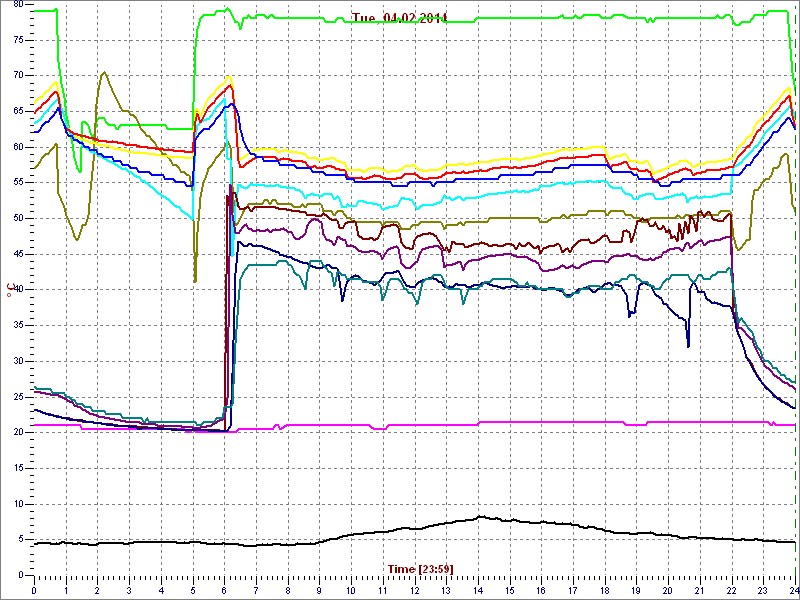Click the Time [23:59] axis label
800x600 pixels.
coord(420,569)
